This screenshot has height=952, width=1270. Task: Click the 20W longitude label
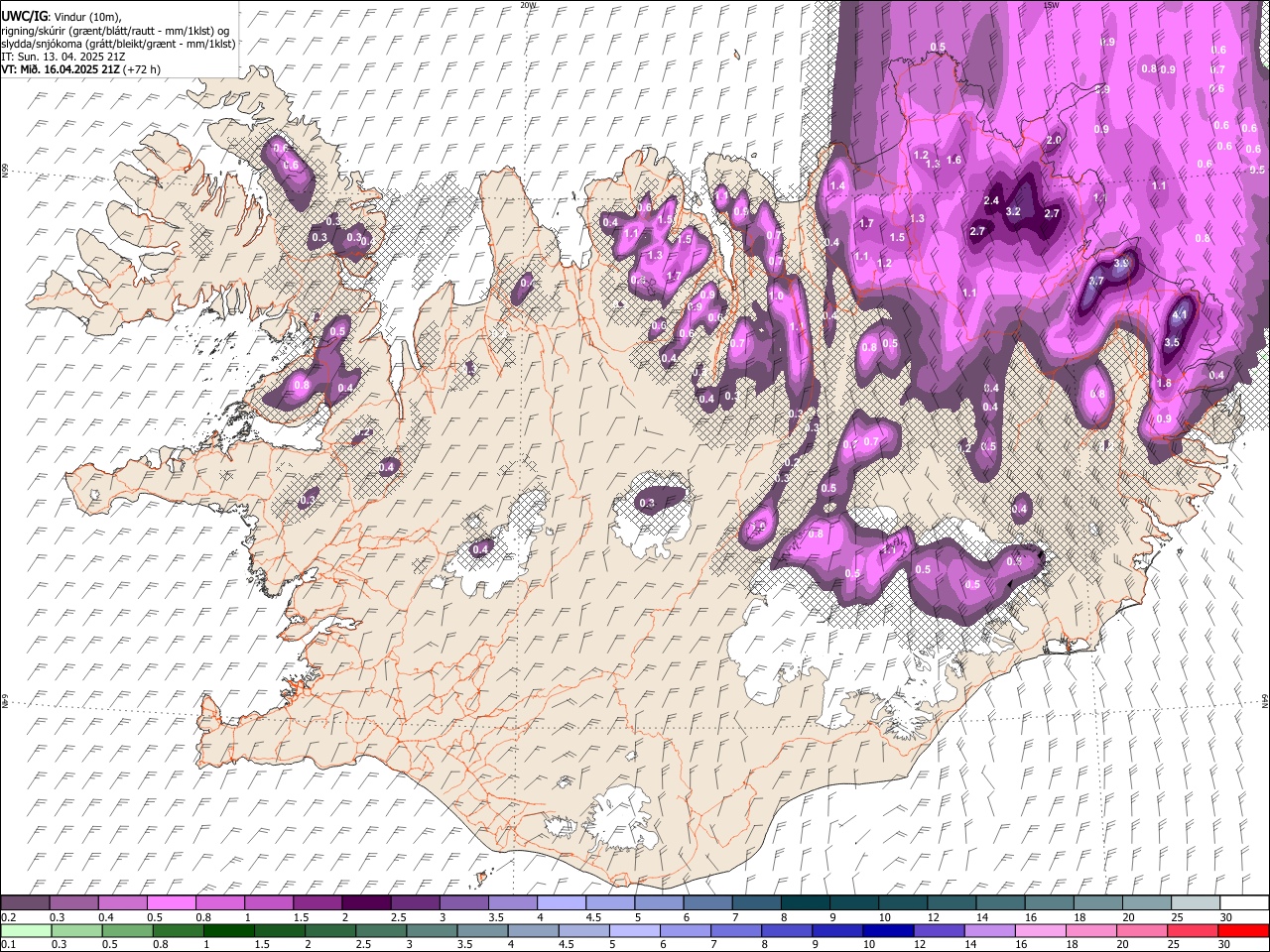[528, 5]
